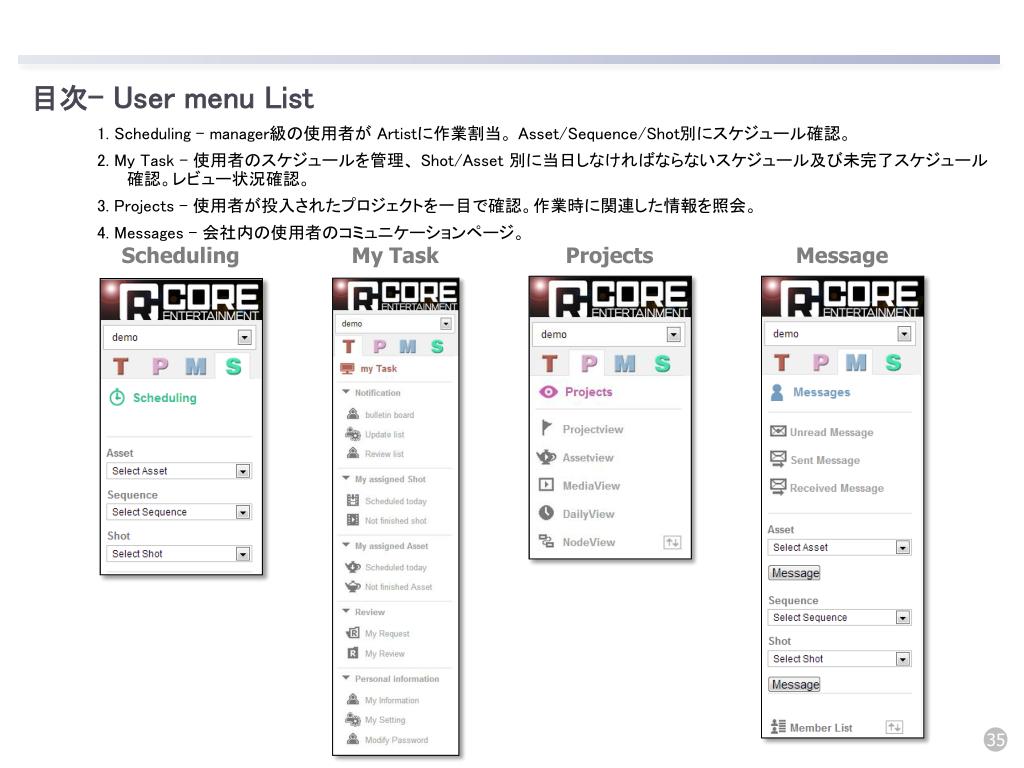
Task: Open the Member List link
Action: click(821, 728)
